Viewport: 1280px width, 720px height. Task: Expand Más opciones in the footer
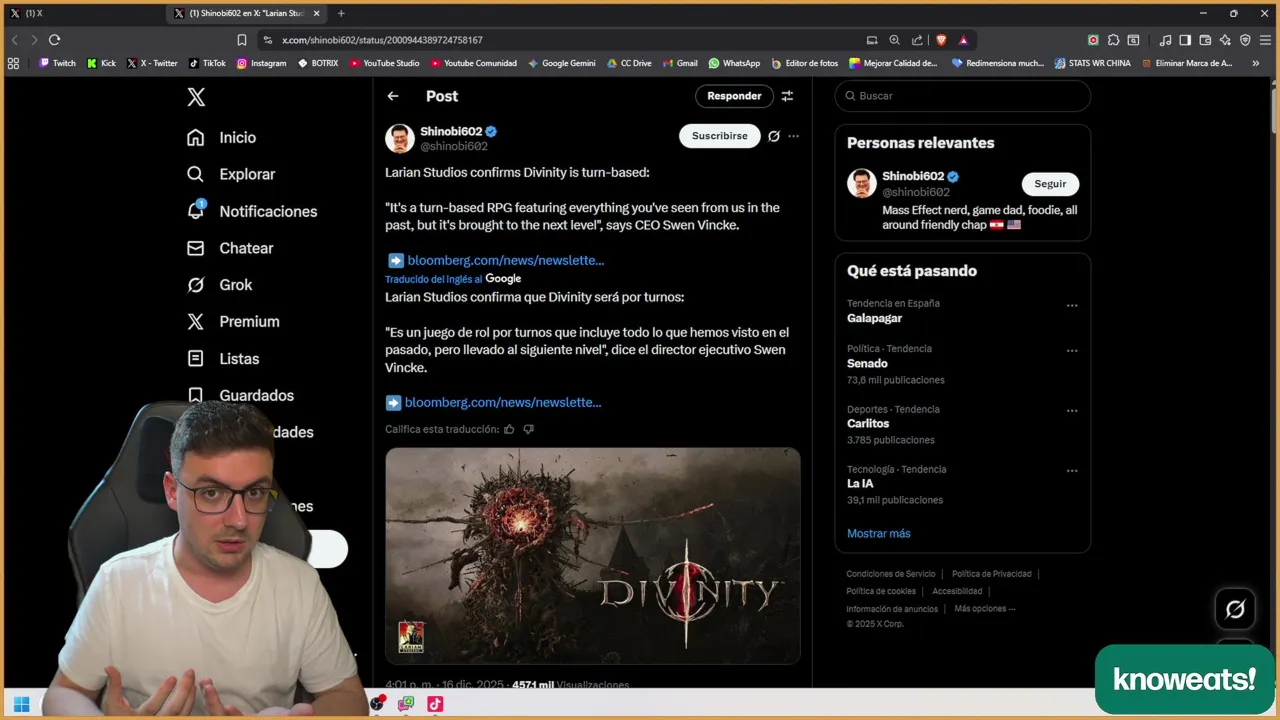985,609
